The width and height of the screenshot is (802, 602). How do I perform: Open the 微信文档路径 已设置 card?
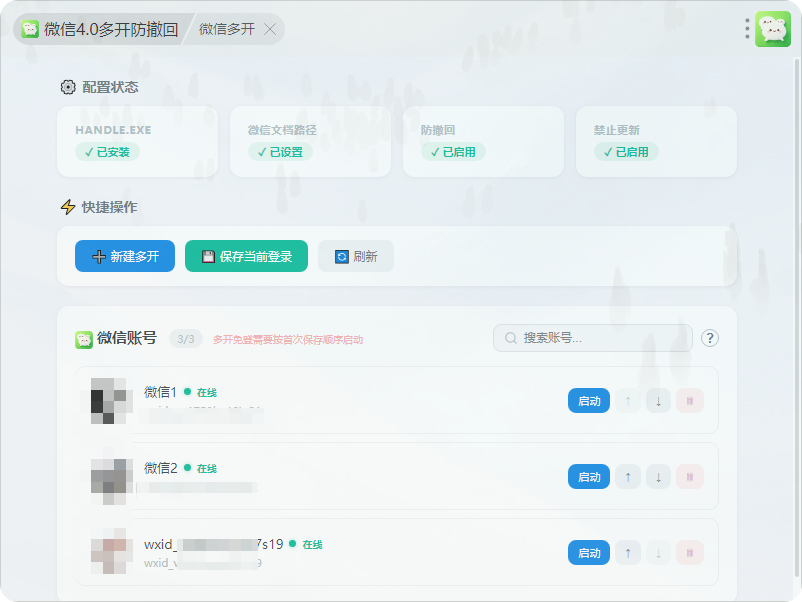click(310, 142)
